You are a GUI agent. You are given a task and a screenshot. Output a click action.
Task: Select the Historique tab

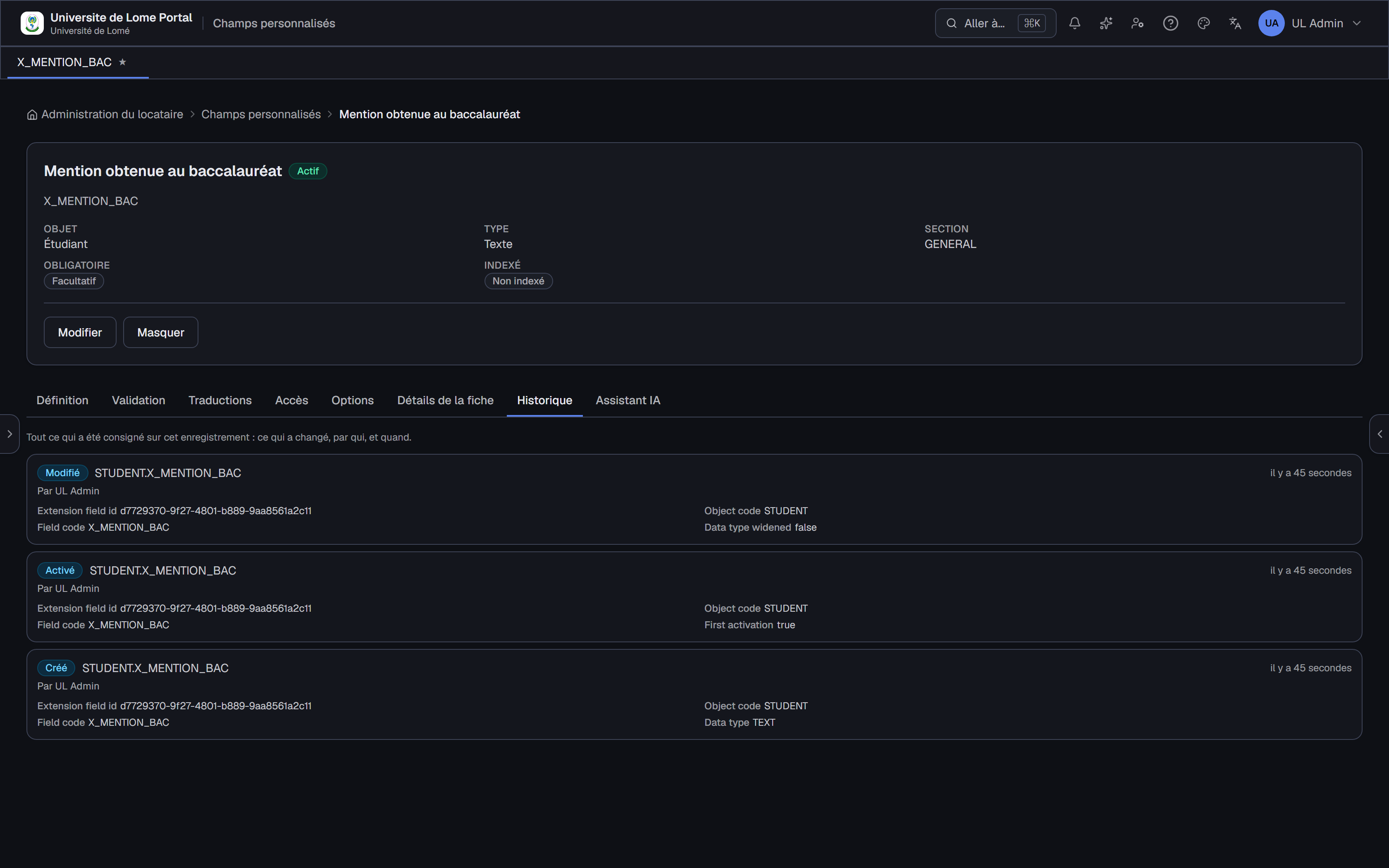pyautogui.click(x=545, y=400)
